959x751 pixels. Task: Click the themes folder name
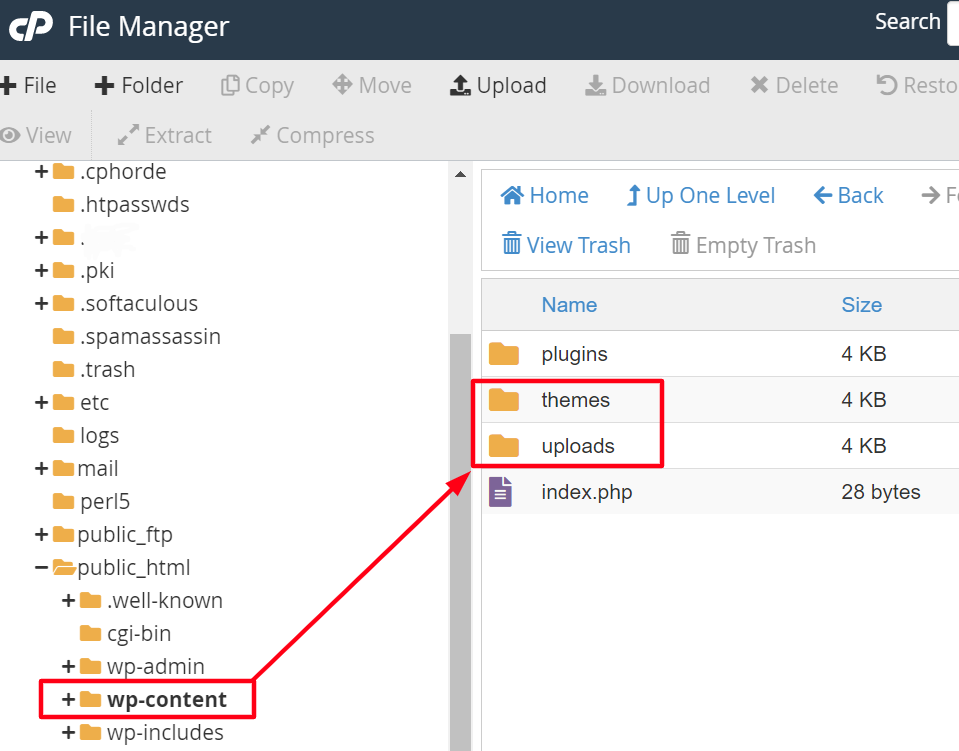pos(576,400)
